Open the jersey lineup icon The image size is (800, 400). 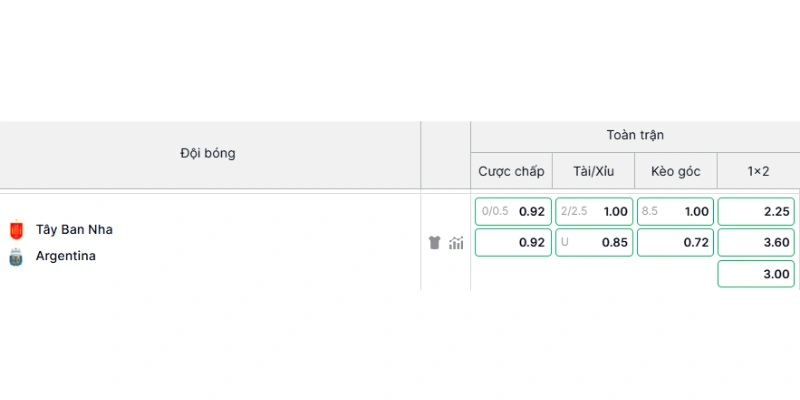click(x=434, y=243)
